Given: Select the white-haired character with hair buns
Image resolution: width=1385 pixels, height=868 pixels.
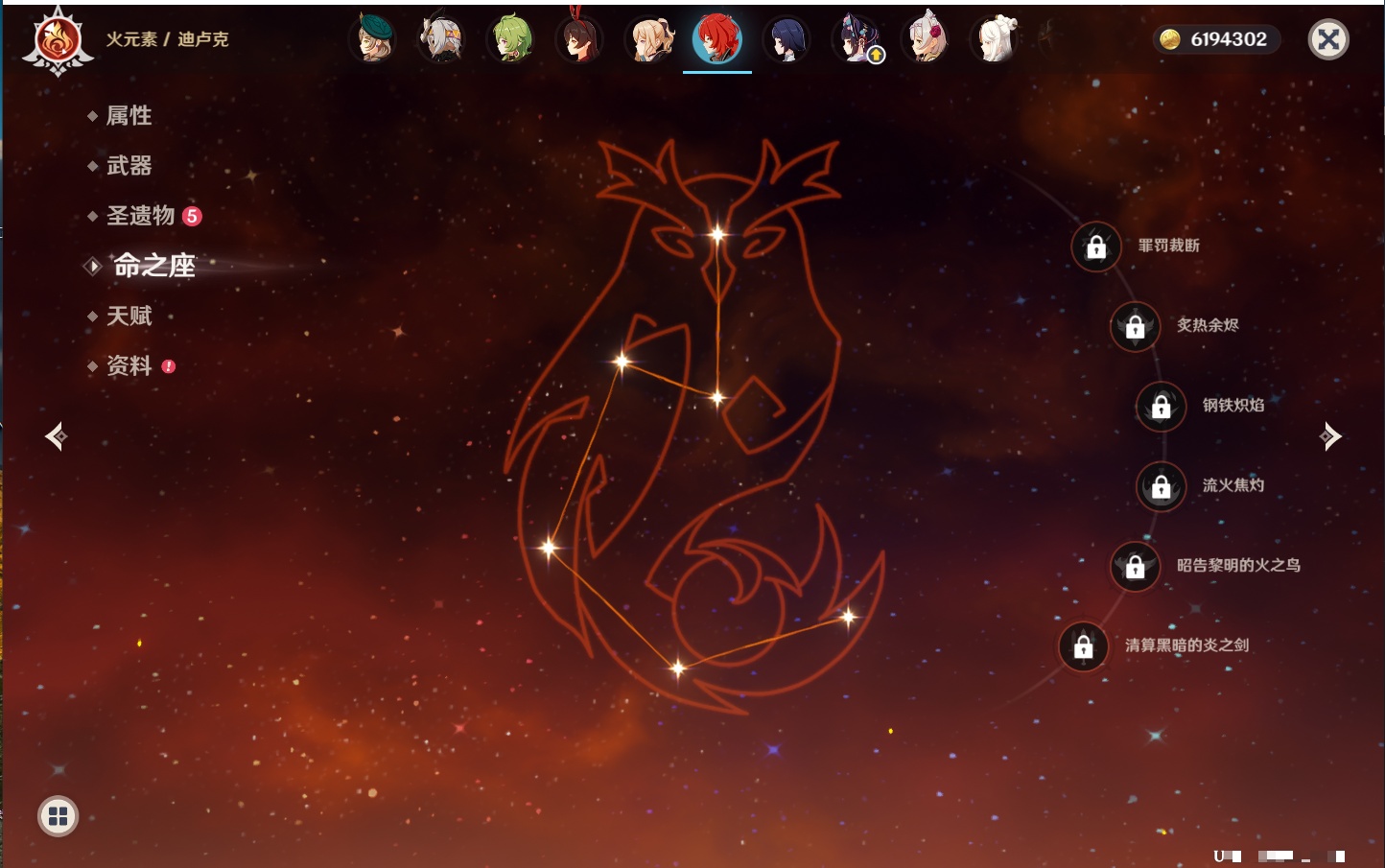Looking at the screenshot, I should (x=995, y=39).
